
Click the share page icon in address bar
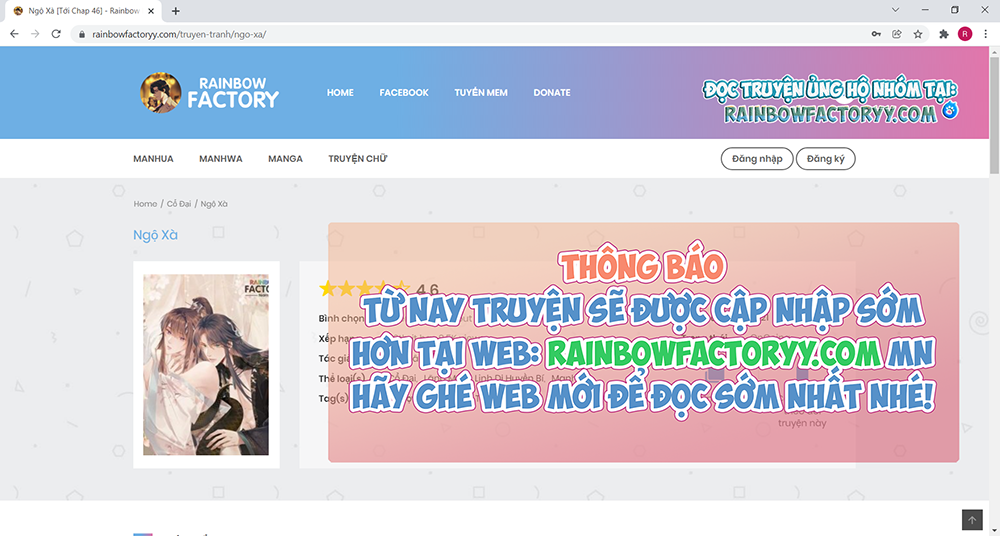pos(897,33)
